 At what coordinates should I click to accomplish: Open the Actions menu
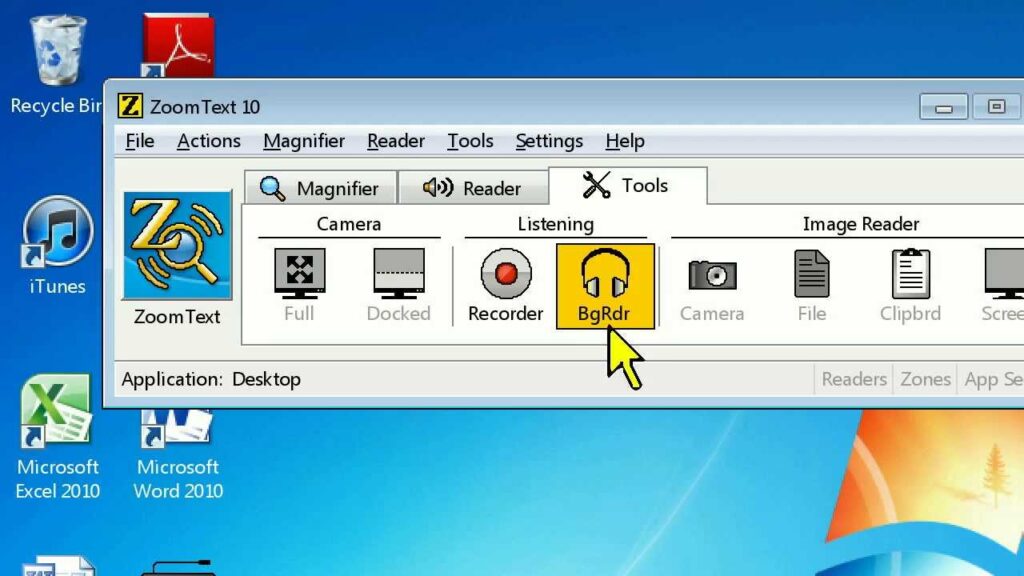(x=209, y=141)
